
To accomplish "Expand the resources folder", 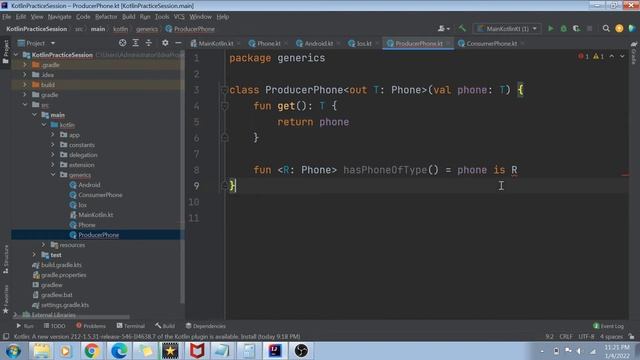I will pyautogui.click(x=44, y=245).
